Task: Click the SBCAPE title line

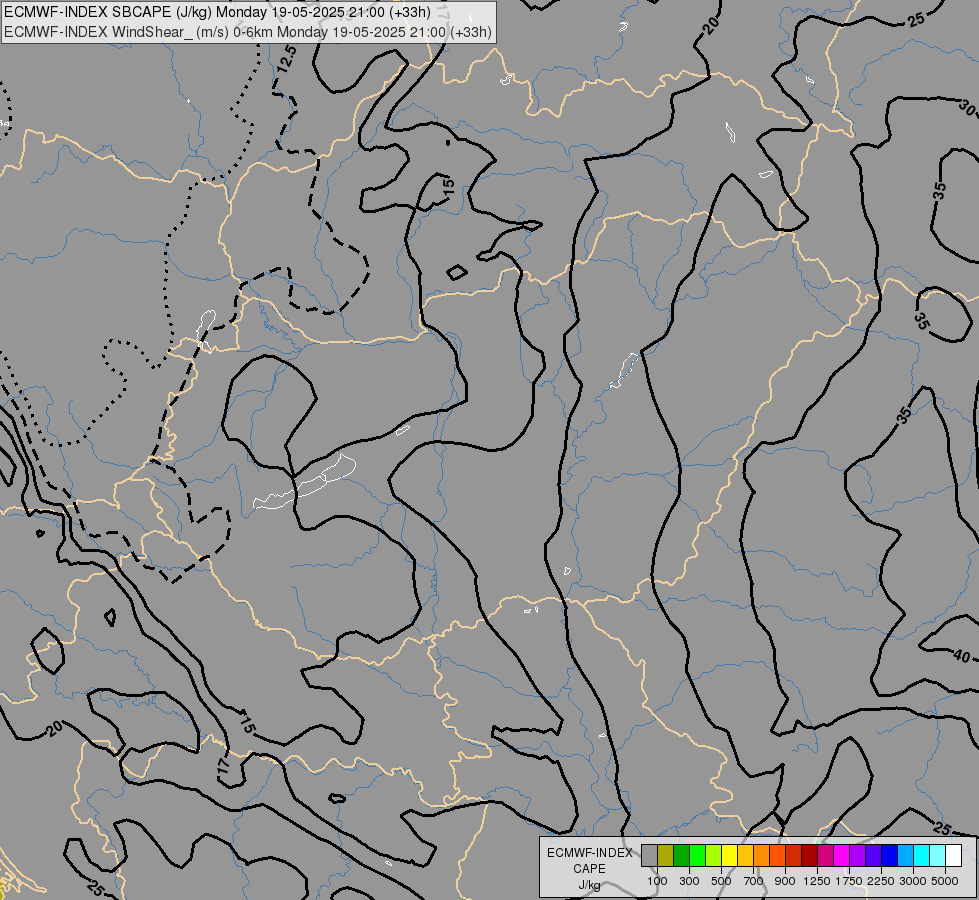Action: coord(217,12)
